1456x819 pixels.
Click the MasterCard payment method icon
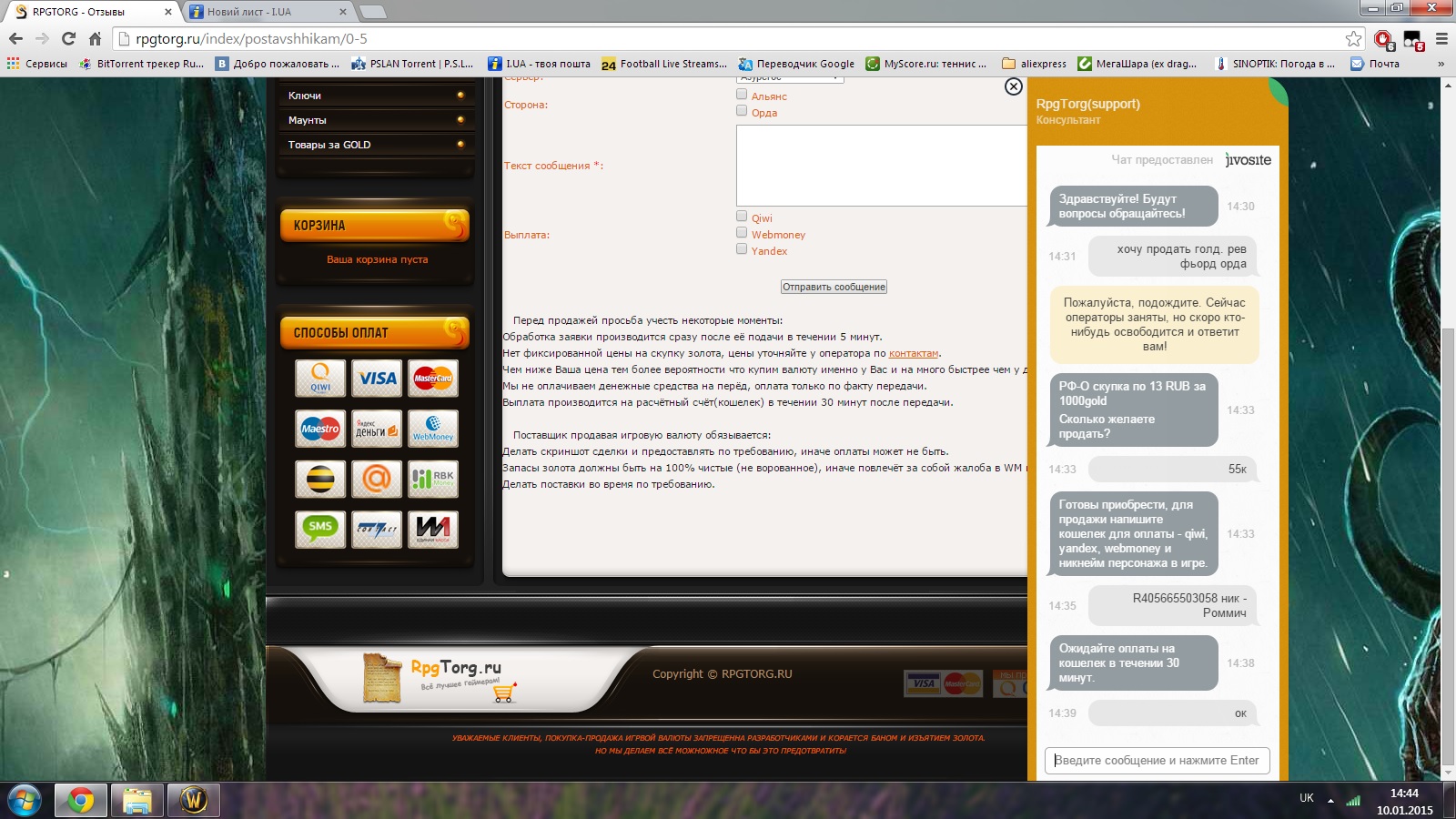(433, 379)
